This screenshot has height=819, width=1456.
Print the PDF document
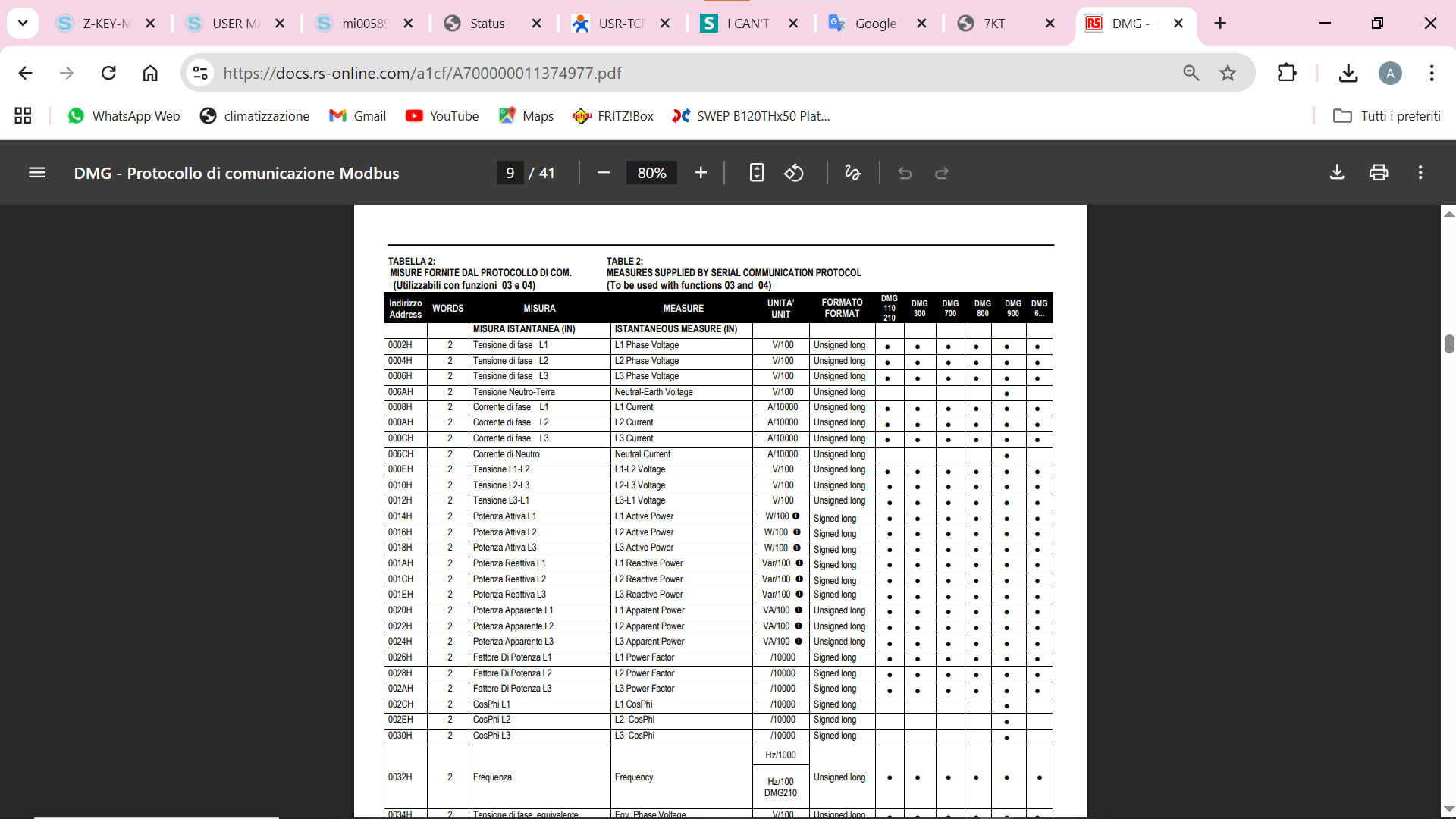pyautogui.click(x=1379, y=173)
